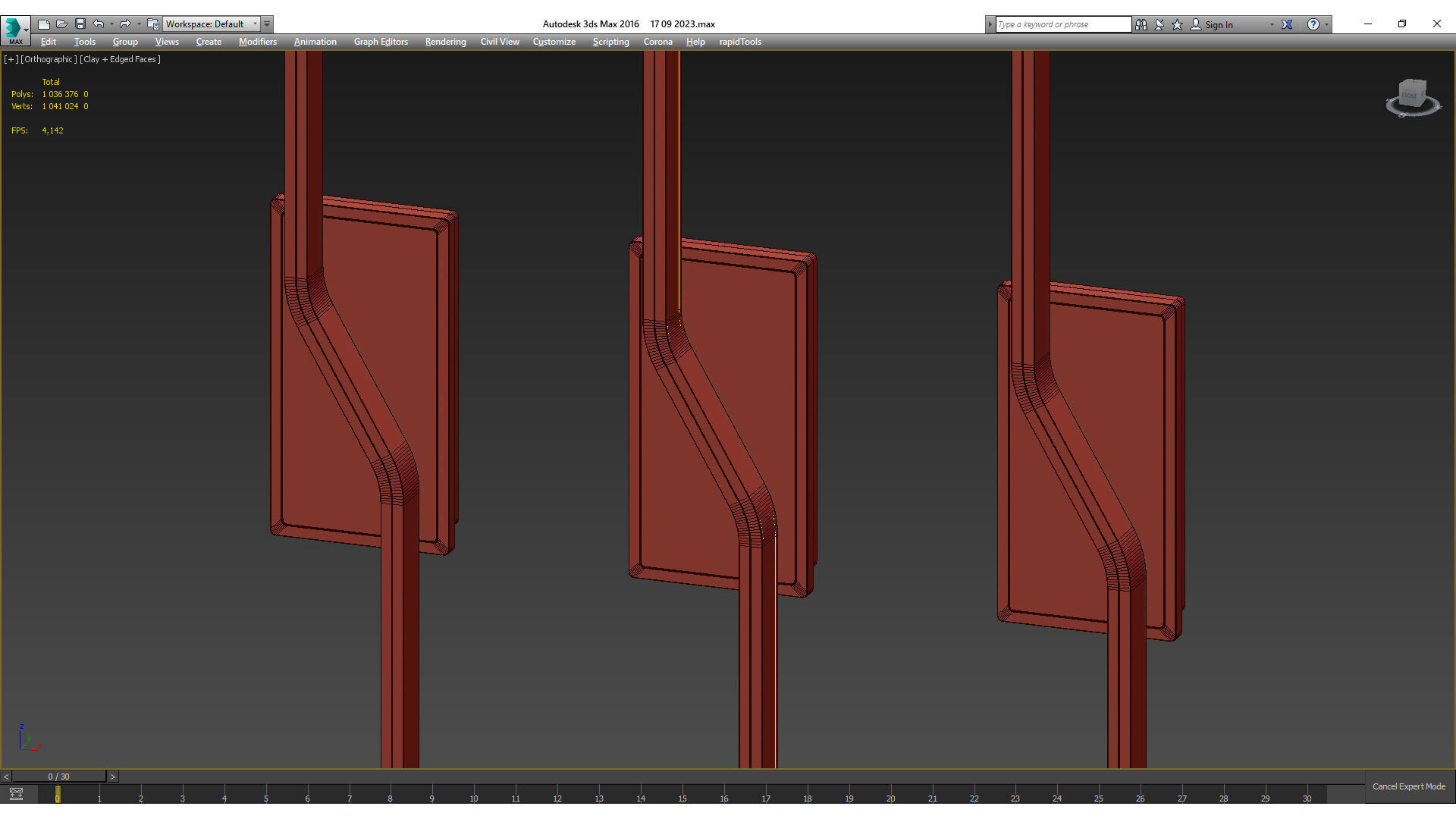The image size is (1456, 819).
Task: Expand the Sign In dropdown arrow
Action: pos(1272,24)
